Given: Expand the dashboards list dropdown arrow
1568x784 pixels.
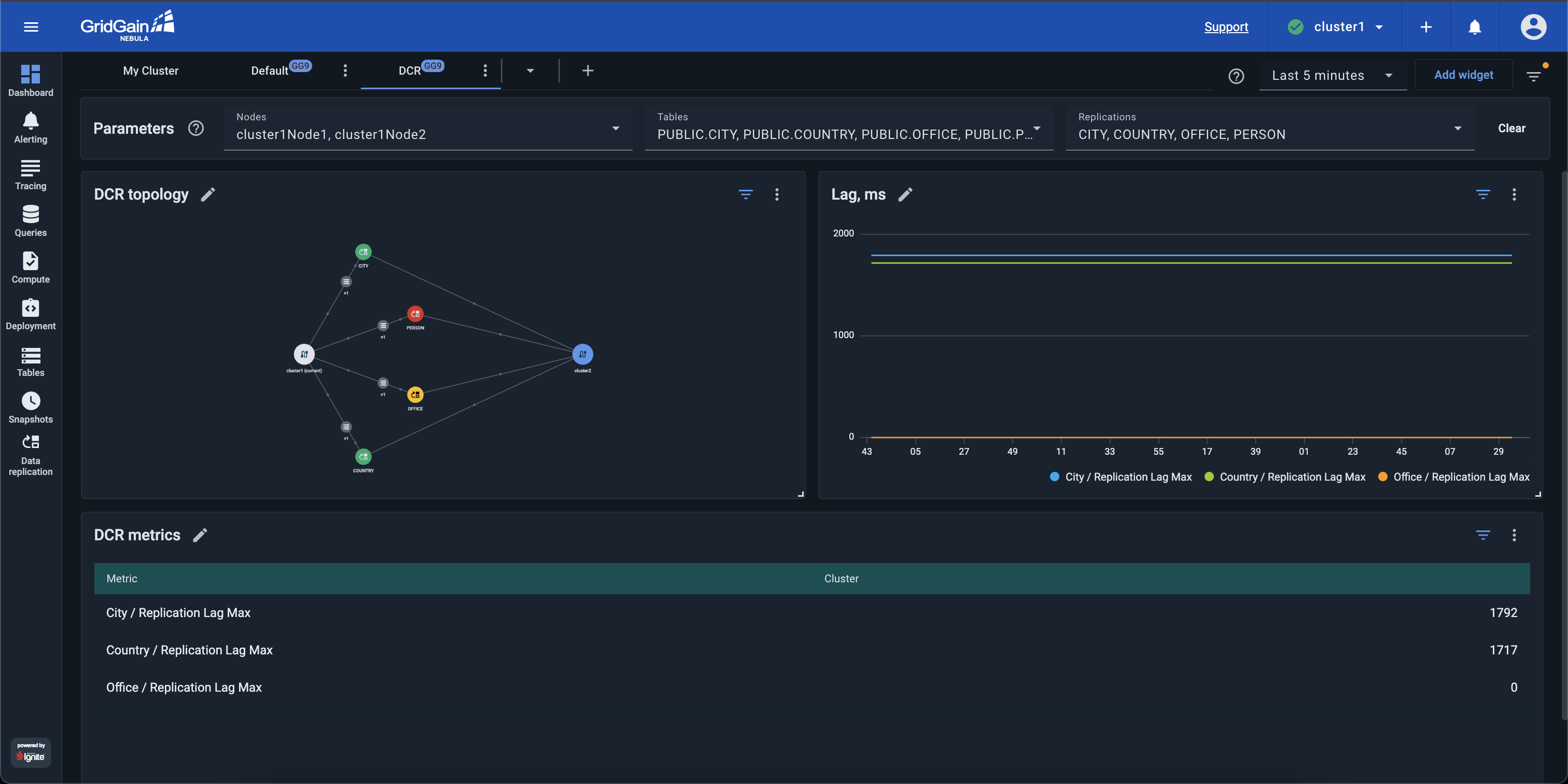Looking at the screenshot, I should coord(530,71).
